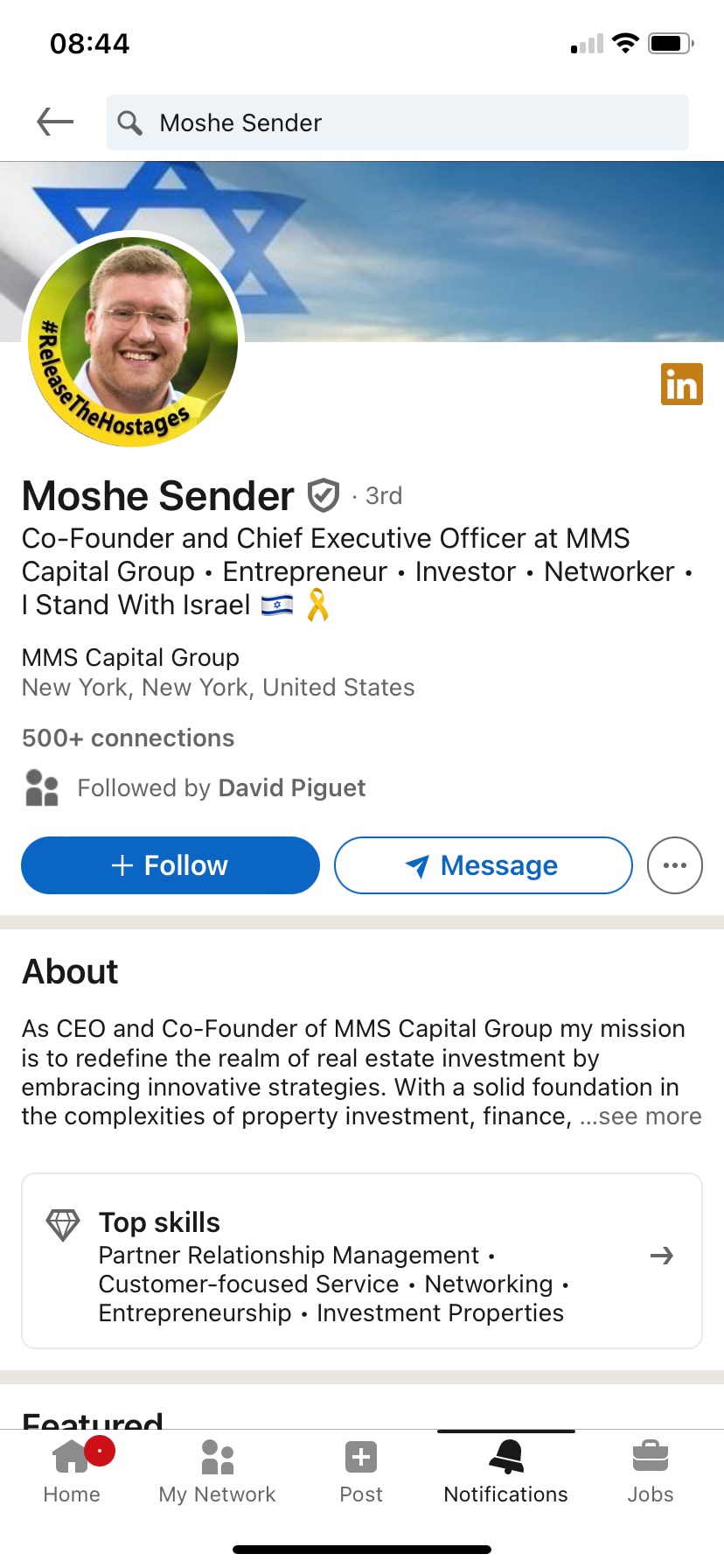Open the 500+ connections link

128,738
